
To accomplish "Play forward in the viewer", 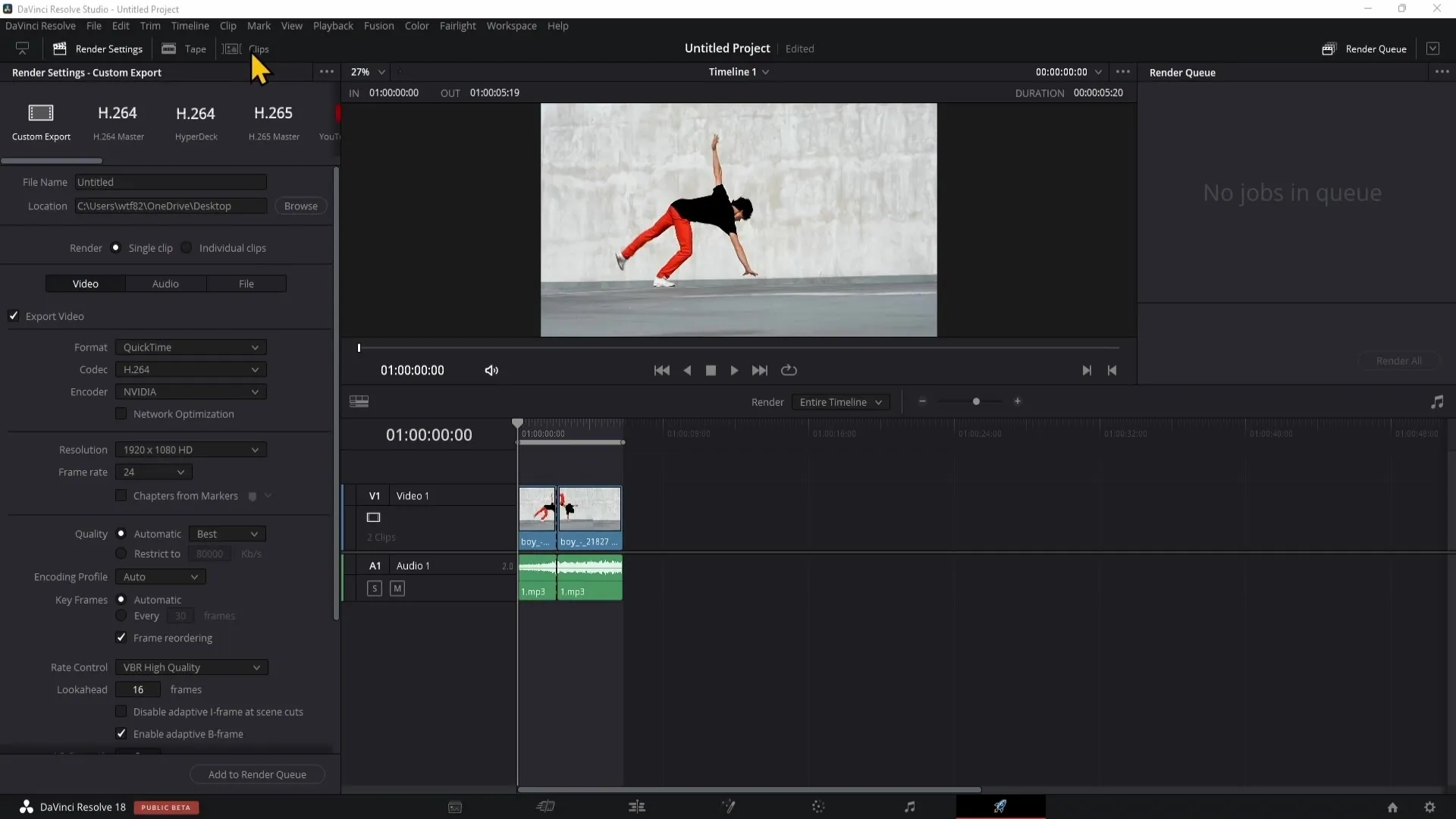I will 734,370.
